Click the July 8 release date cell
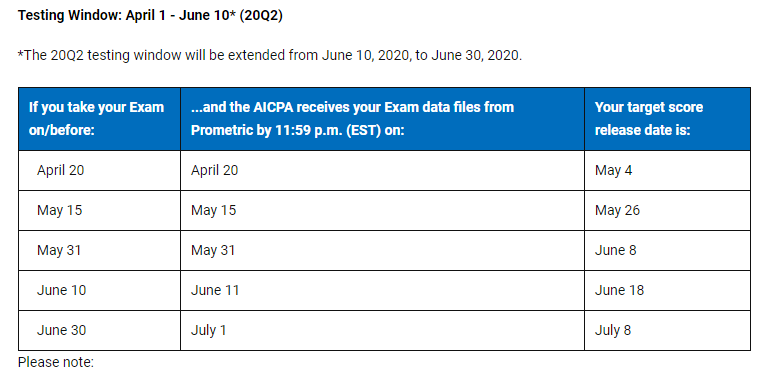 (x=668, y=330)
